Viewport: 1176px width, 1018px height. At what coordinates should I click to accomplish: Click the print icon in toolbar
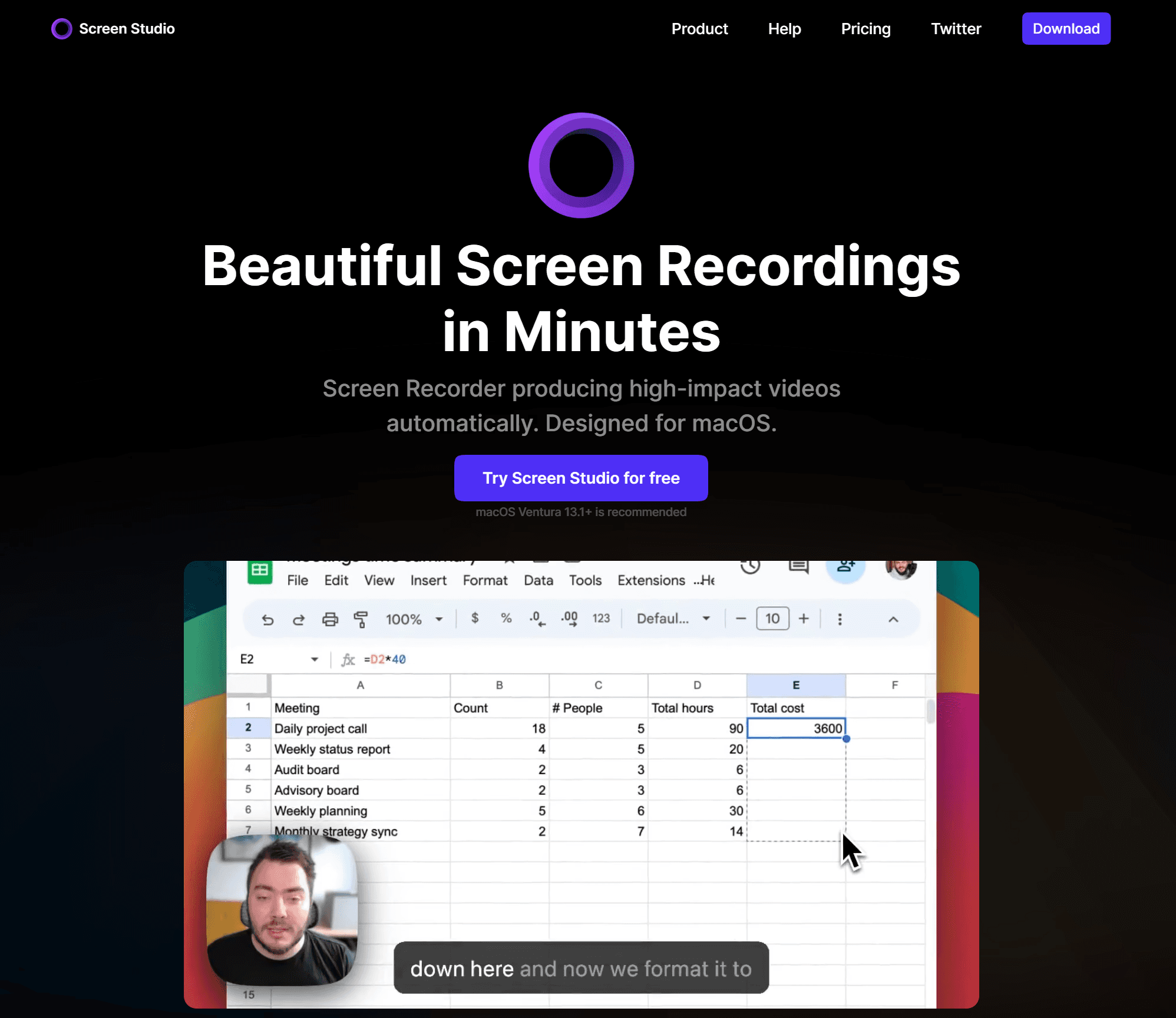coord(330,619)
